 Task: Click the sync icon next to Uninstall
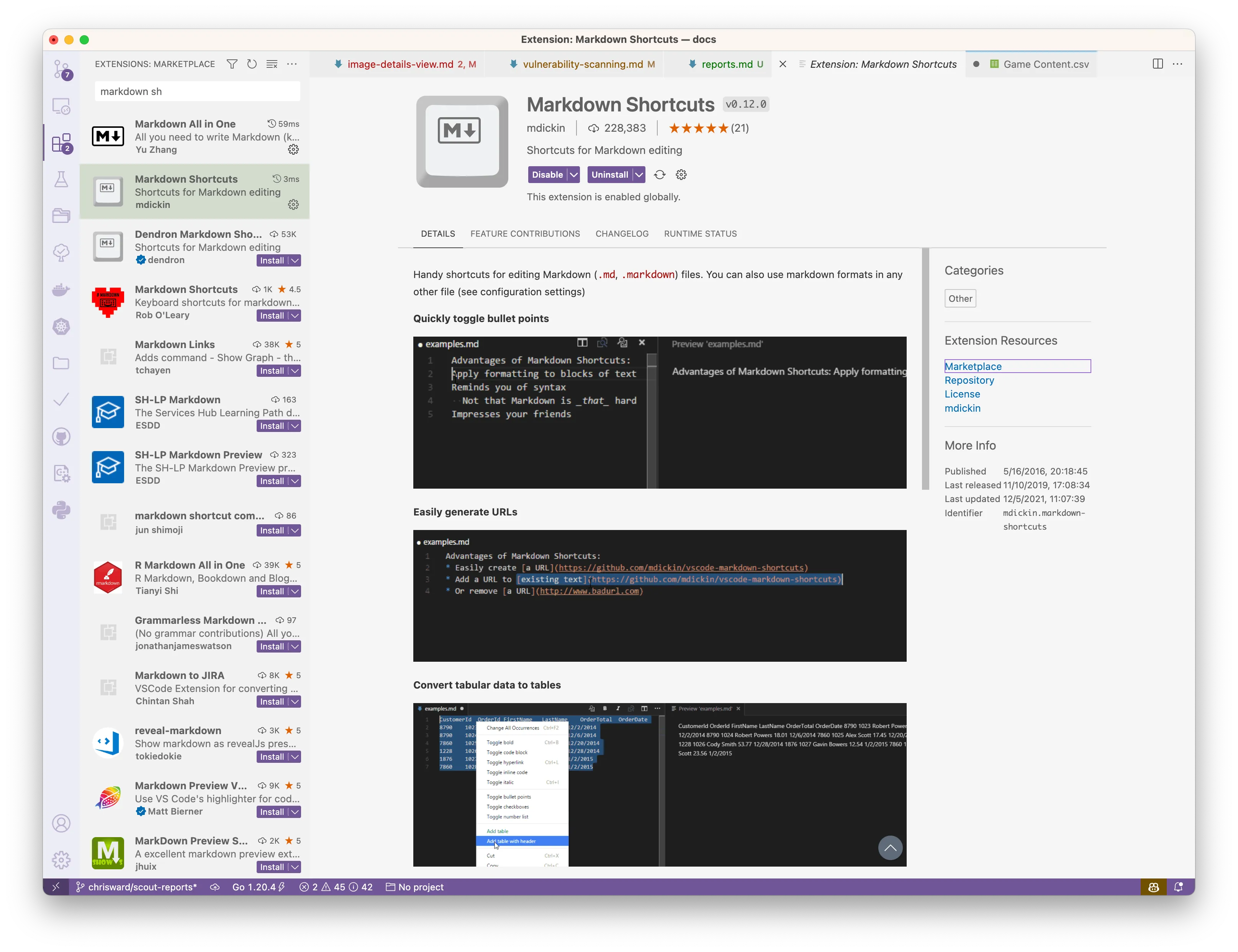(x=659, y=175)
